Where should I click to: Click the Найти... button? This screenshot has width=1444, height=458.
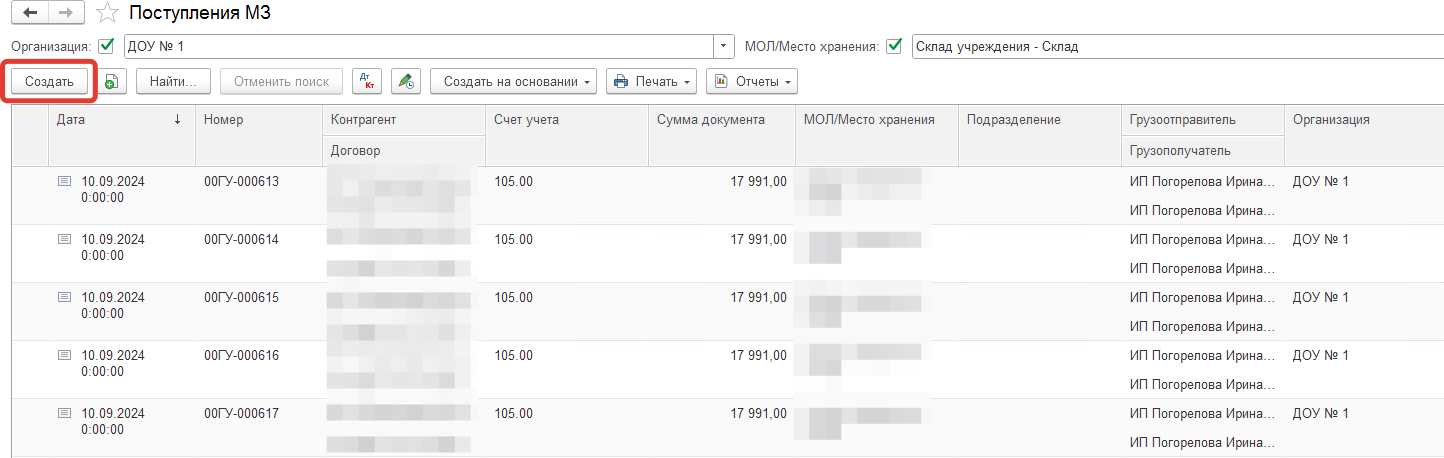[173, 82]
